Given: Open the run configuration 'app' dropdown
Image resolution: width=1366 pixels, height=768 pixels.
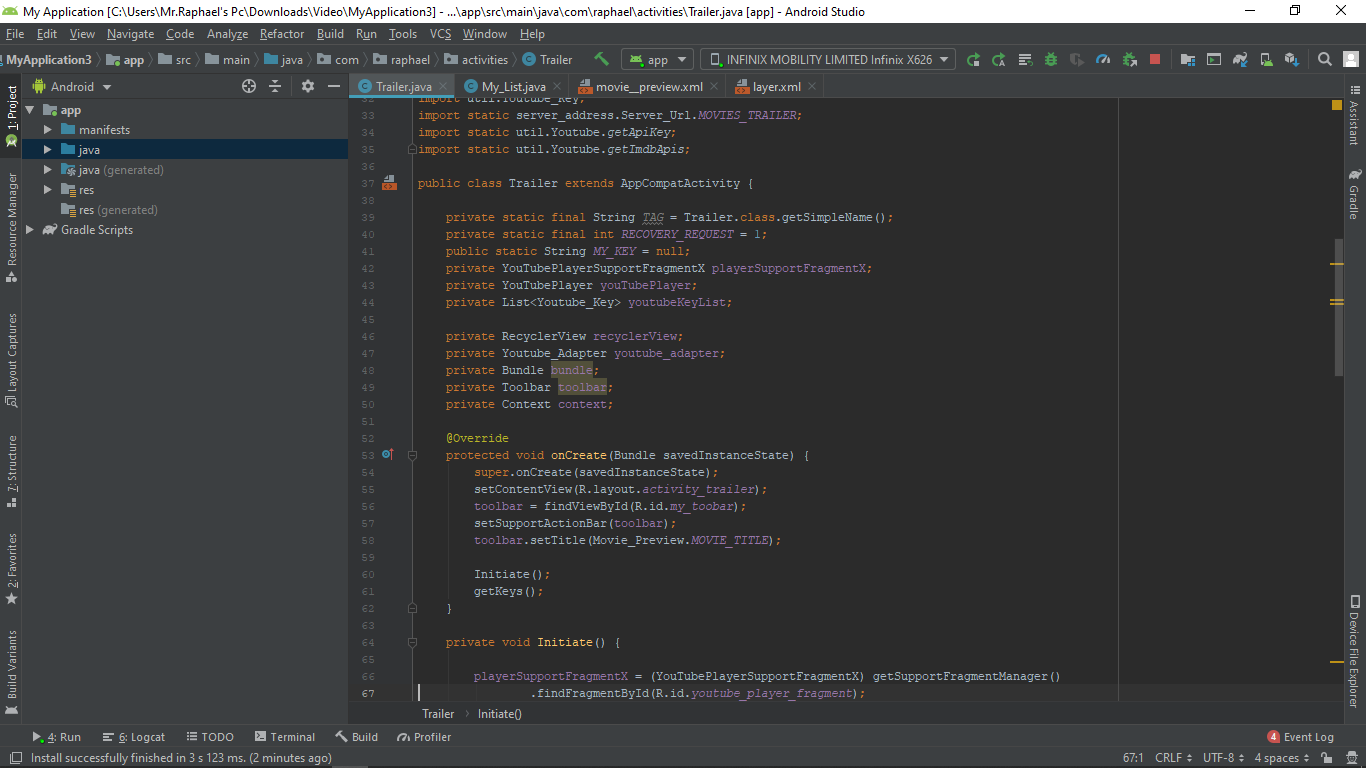Looking at the screenshot, I should click(657, 60).
